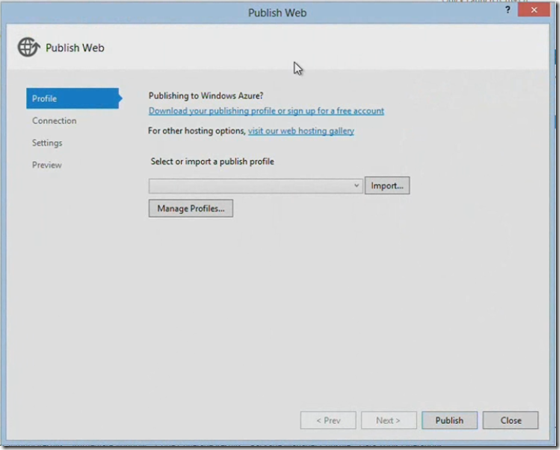
Task: Click inside the publish profile combo box
Action: click(255, 186)
